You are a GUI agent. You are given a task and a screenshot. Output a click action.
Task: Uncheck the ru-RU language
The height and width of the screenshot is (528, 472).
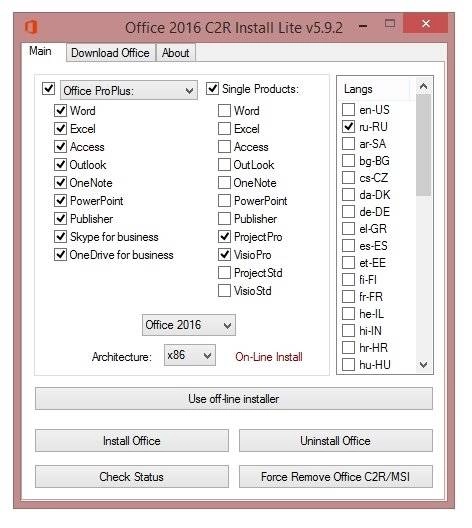pyautogui.click(x=348, y=127)
